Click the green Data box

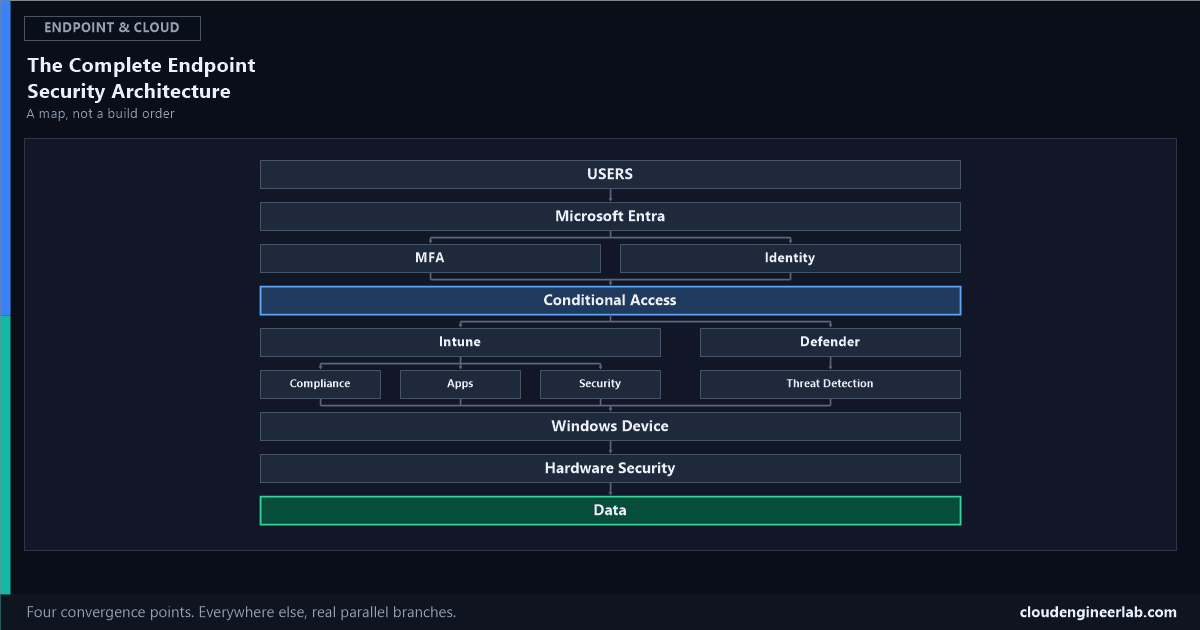610,510
